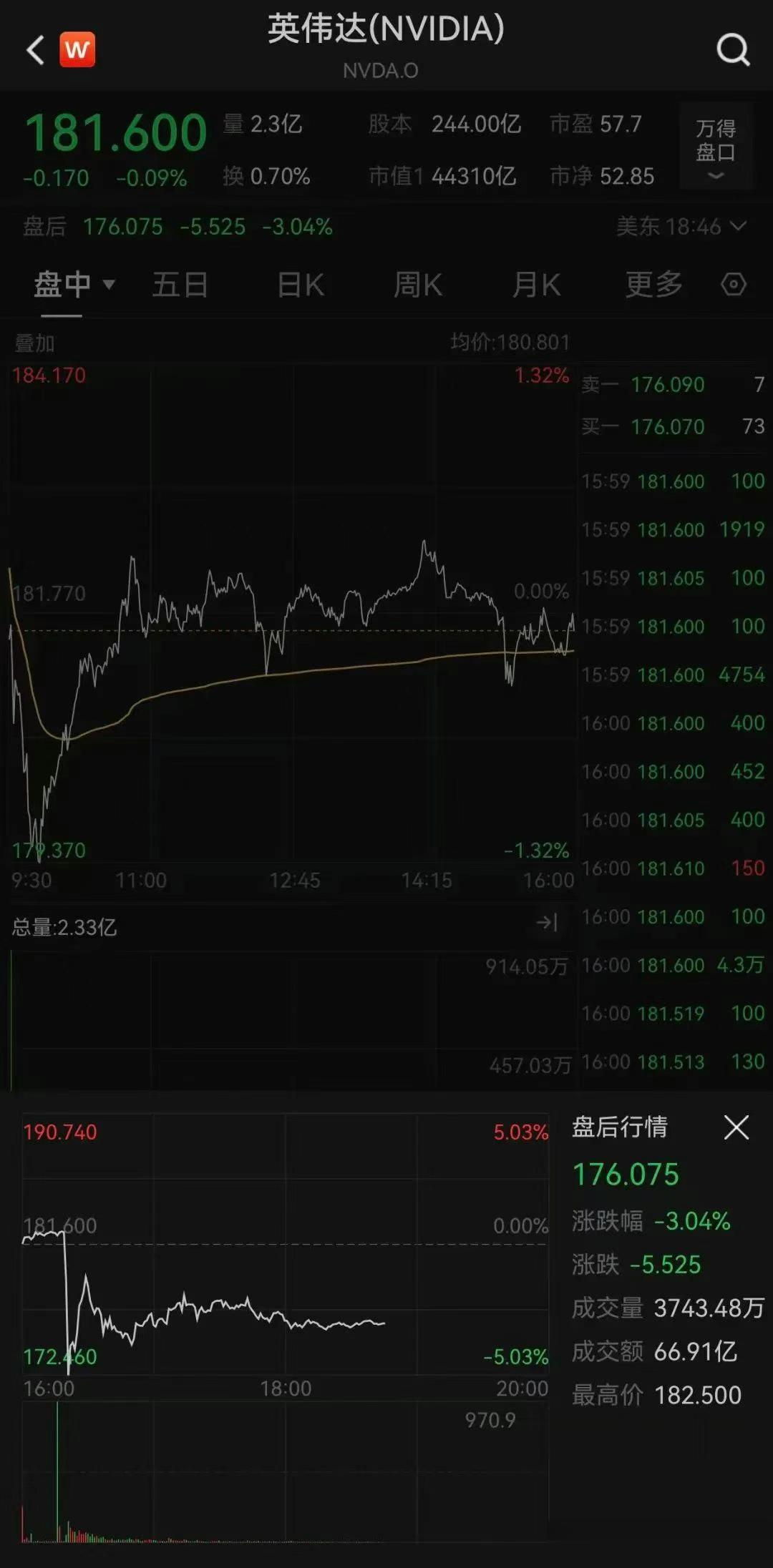
Task: Open the search magnifier icon
Action: [x=733, y=50]
